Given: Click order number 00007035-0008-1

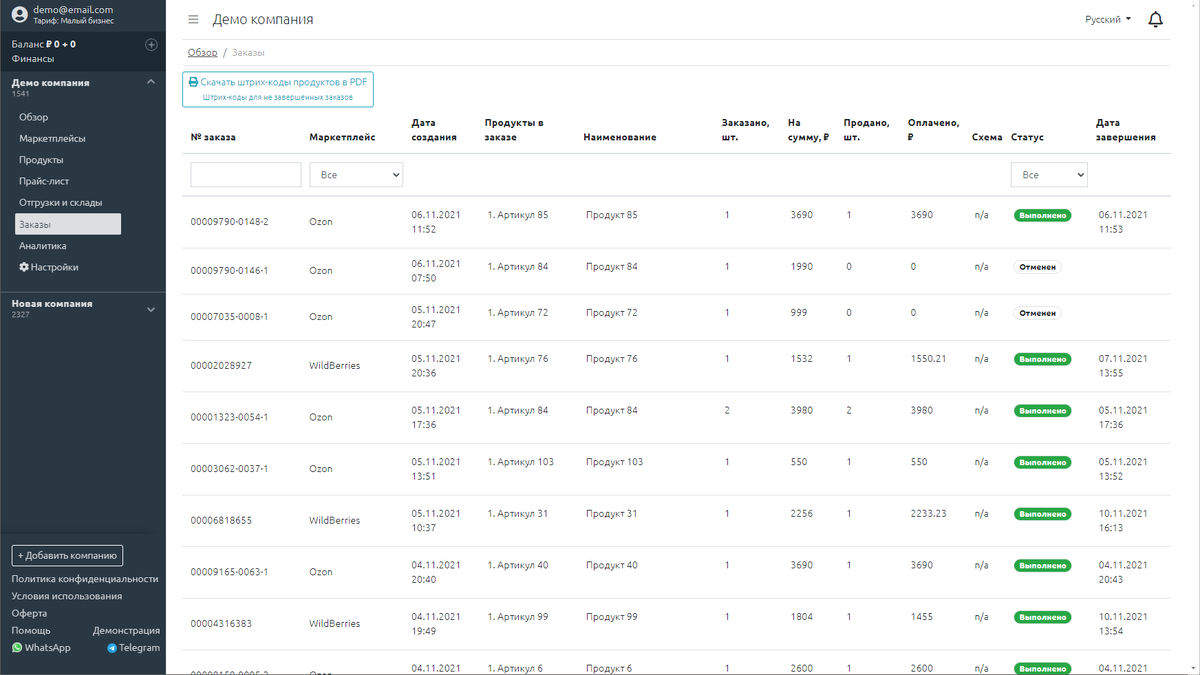Looking at the screenshot, I should [229, 316].
